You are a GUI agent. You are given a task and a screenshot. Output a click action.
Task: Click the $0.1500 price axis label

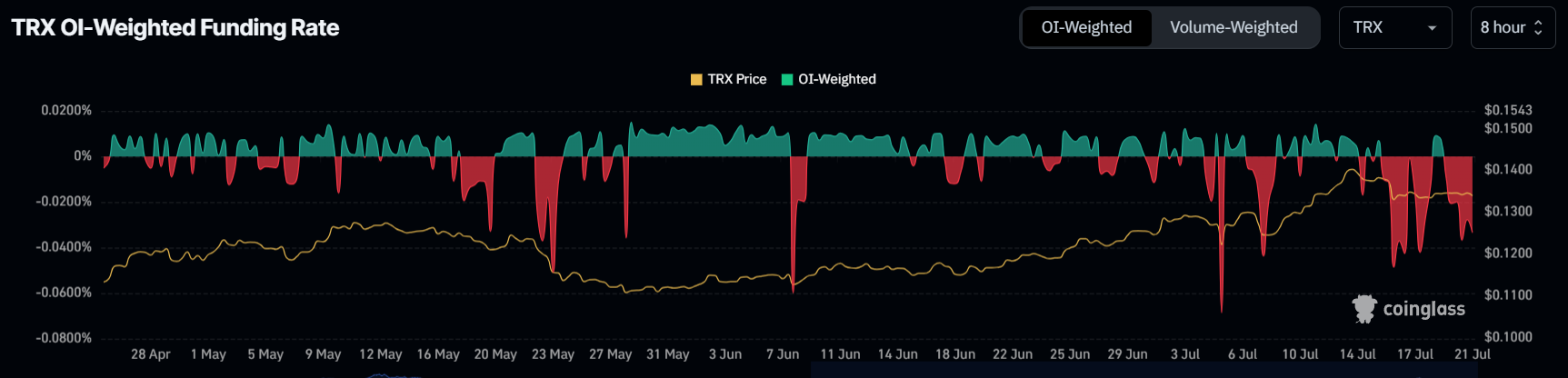[1508, 128]
